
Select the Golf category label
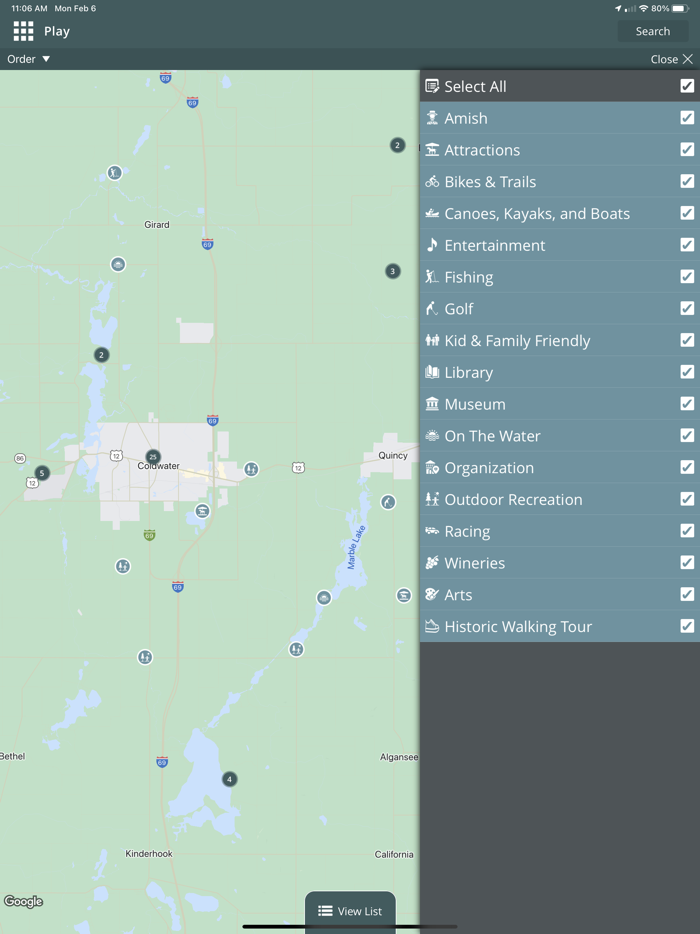[459, 309]
